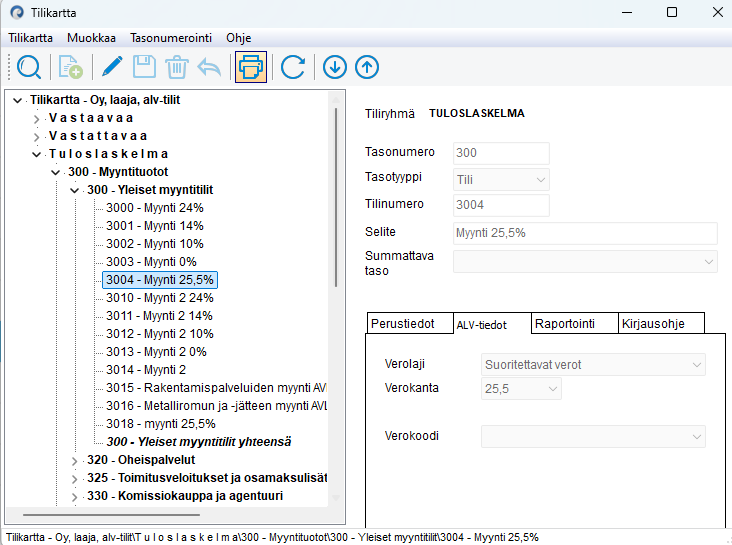Click the Tilikartta app icon in title bar
Image resolution: width=732 pixels, height=545 pixels.
click(17, 13)
